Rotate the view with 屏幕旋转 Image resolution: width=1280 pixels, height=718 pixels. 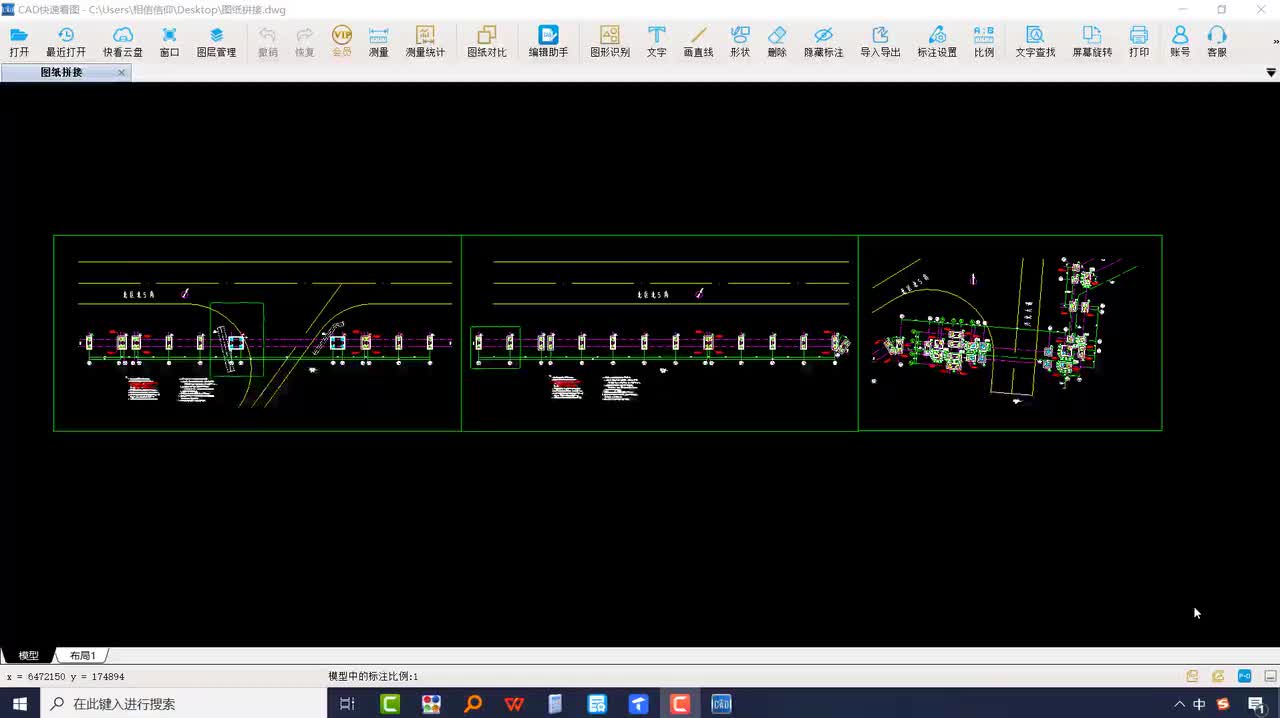[x=1092, y=42]
